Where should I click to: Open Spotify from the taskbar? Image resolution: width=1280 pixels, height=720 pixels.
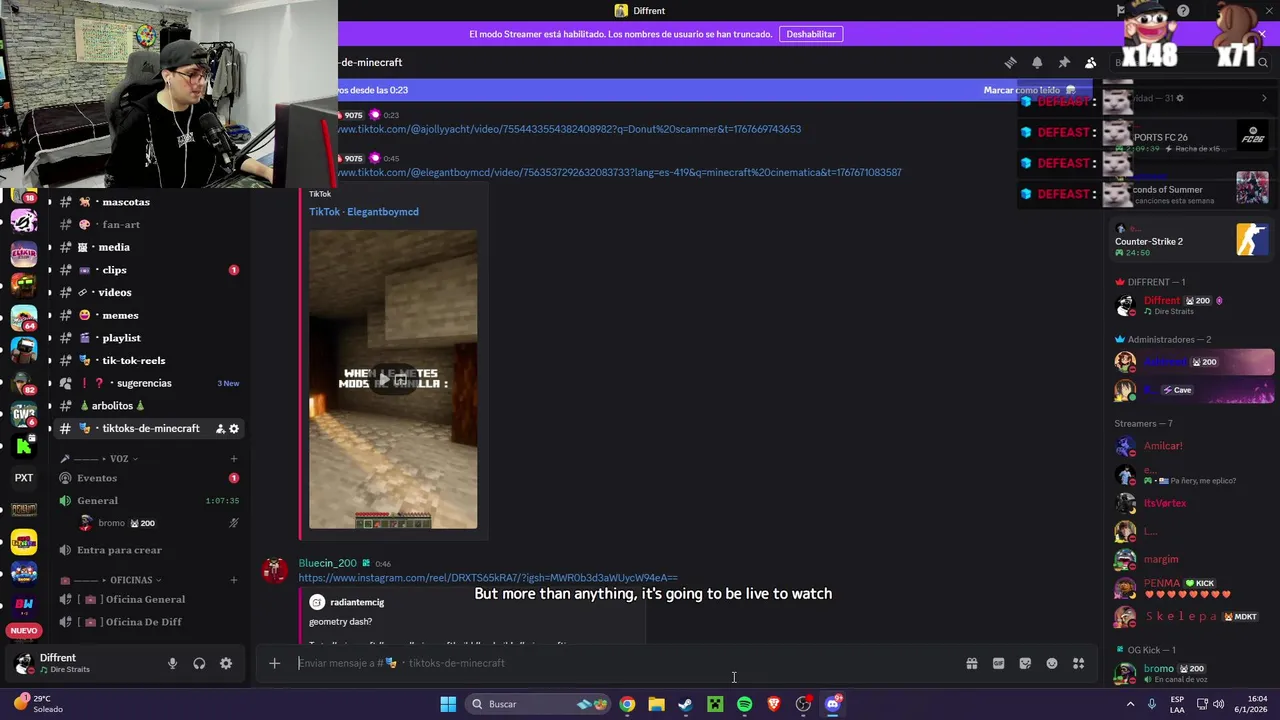tap(744, 704)
